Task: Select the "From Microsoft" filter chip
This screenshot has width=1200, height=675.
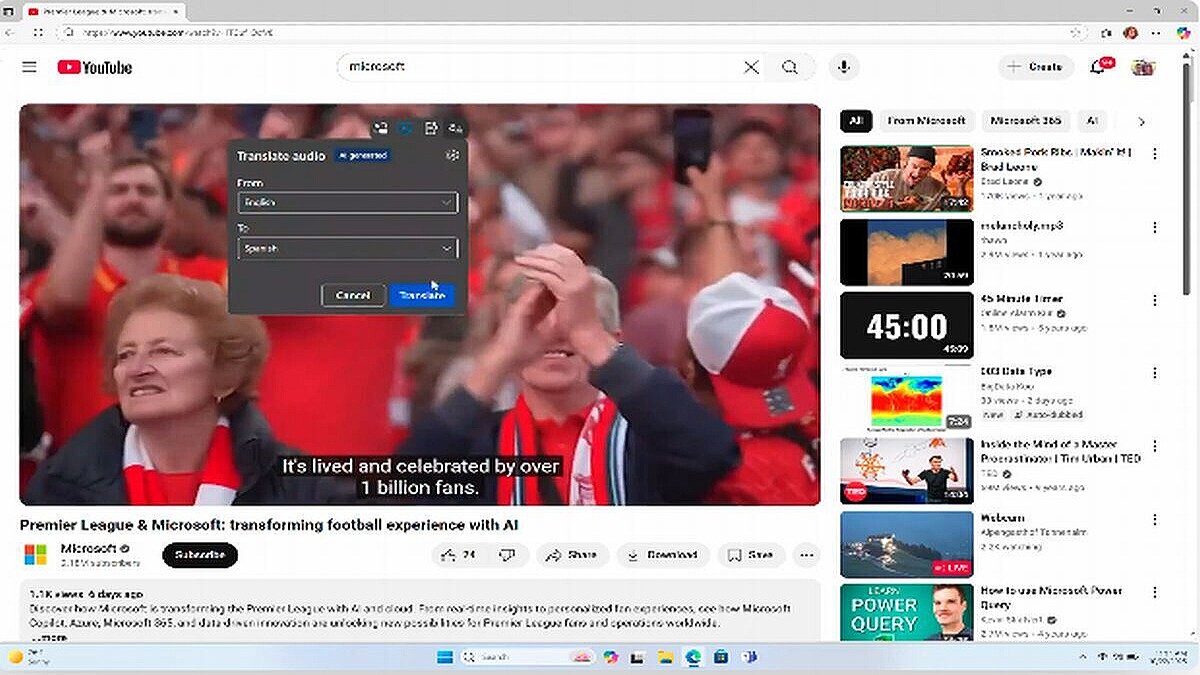Action: click(x=926, y=121)
